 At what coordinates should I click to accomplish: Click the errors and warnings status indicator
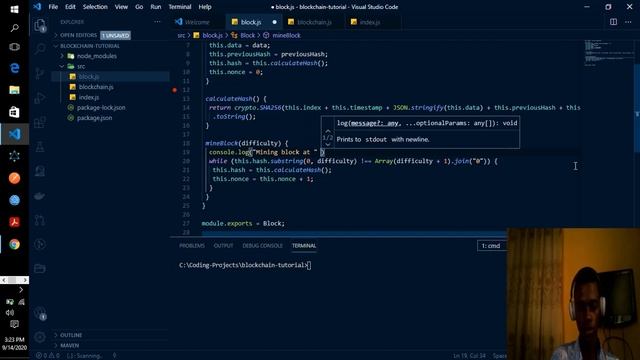pos(47,356)
